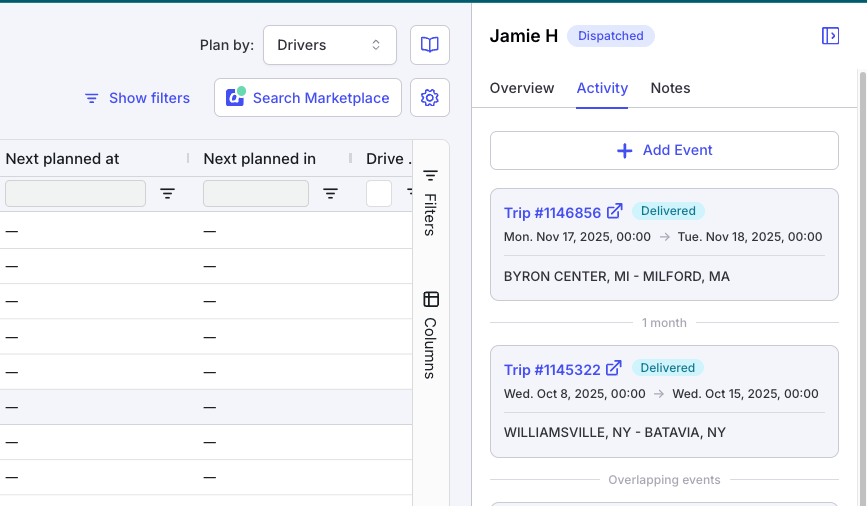Click the Delivered badge on Trip #1145322

(x=667, y=368)
